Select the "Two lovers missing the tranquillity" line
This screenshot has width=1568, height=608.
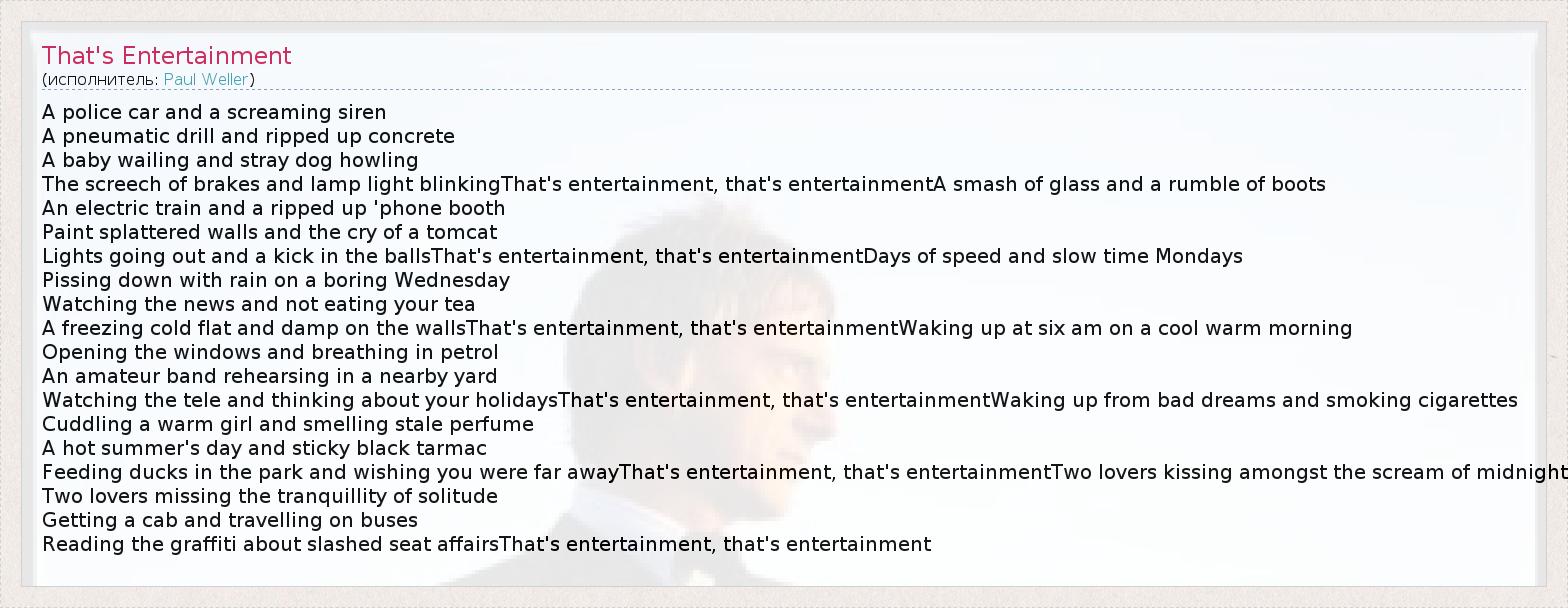point(269,496)
